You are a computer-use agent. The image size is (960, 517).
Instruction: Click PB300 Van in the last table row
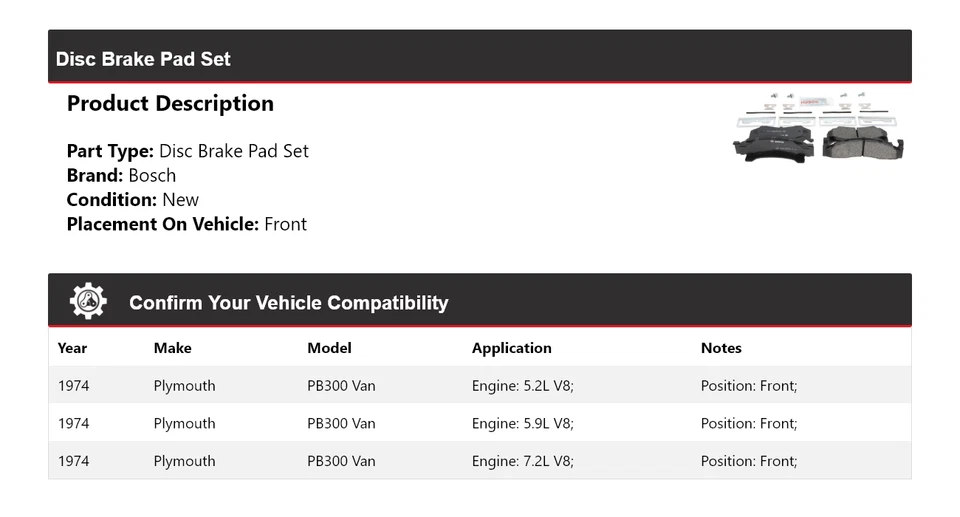coord(341,462)
